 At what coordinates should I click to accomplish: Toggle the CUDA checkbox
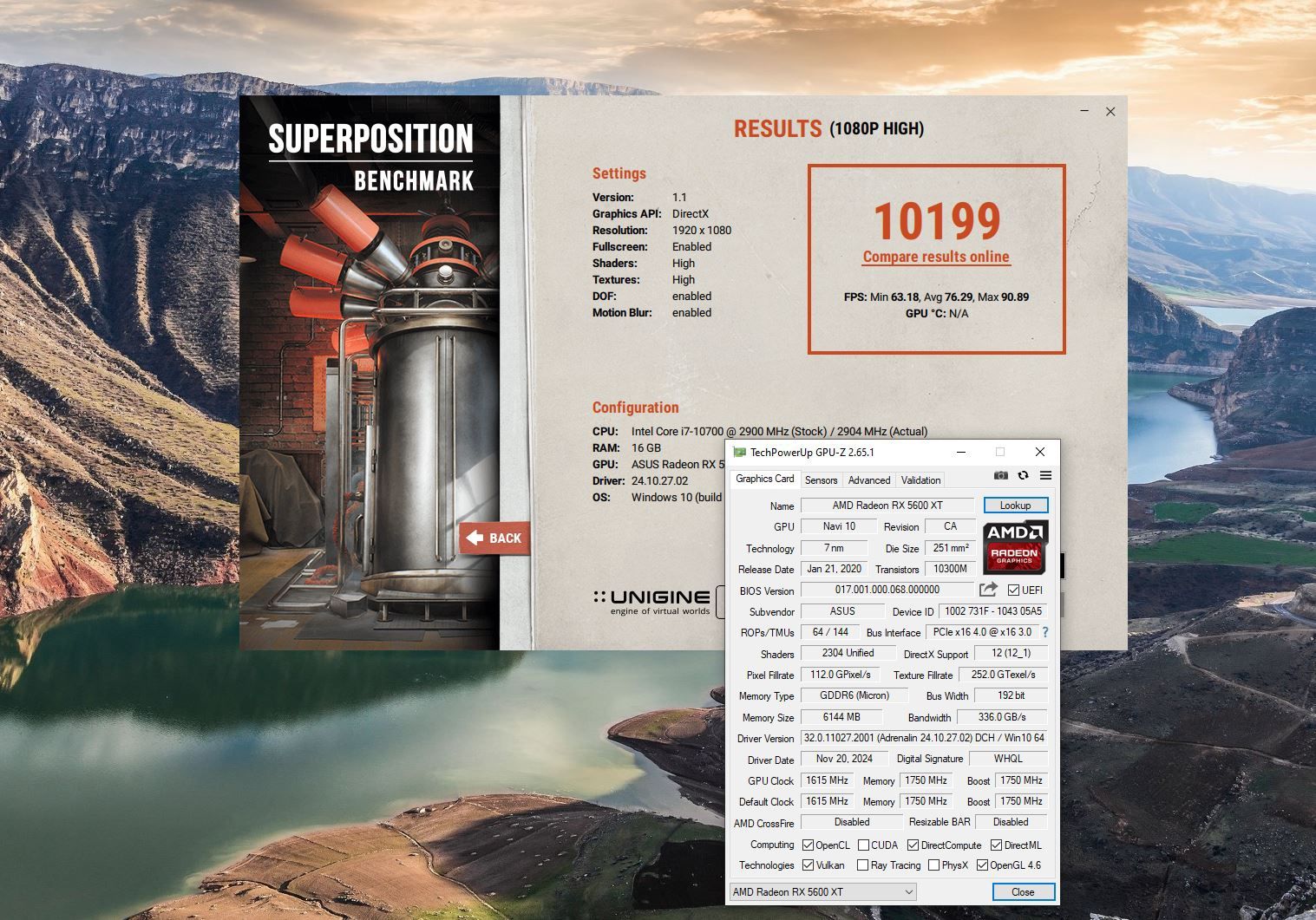click(863, 845)
